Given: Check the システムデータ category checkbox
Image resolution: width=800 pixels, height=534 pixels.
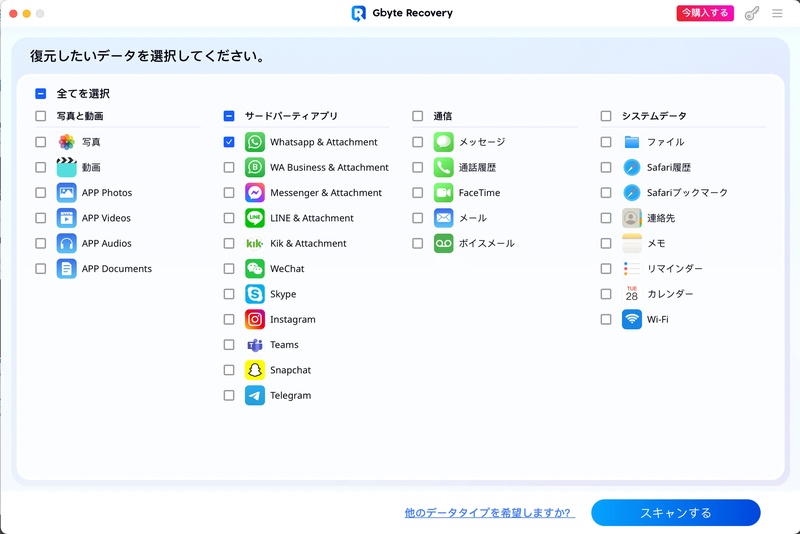Looking at the screenshot, I should pos(606,116).
